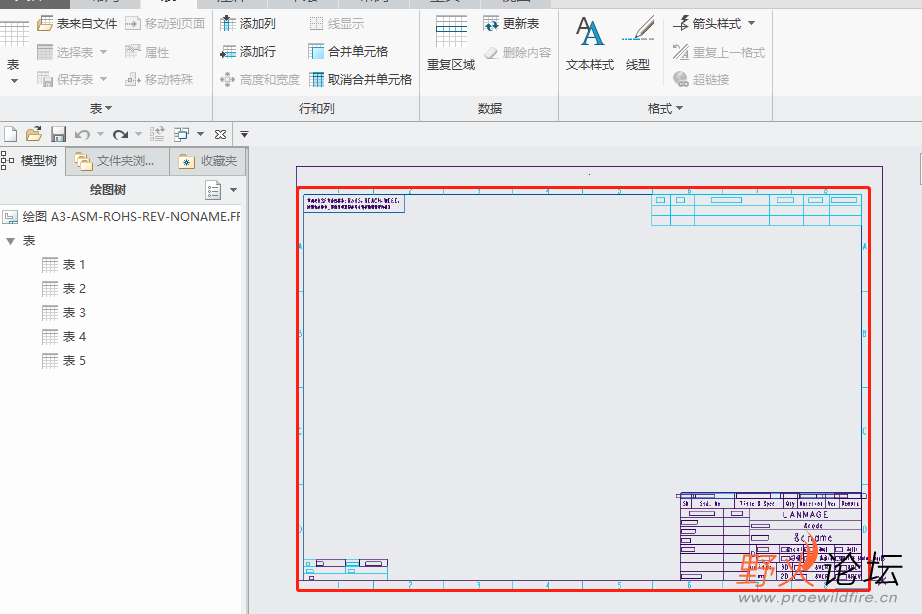This screenshot has width=922, height=614.
Task: Click the Save disk icon
Action: [58, 135]
